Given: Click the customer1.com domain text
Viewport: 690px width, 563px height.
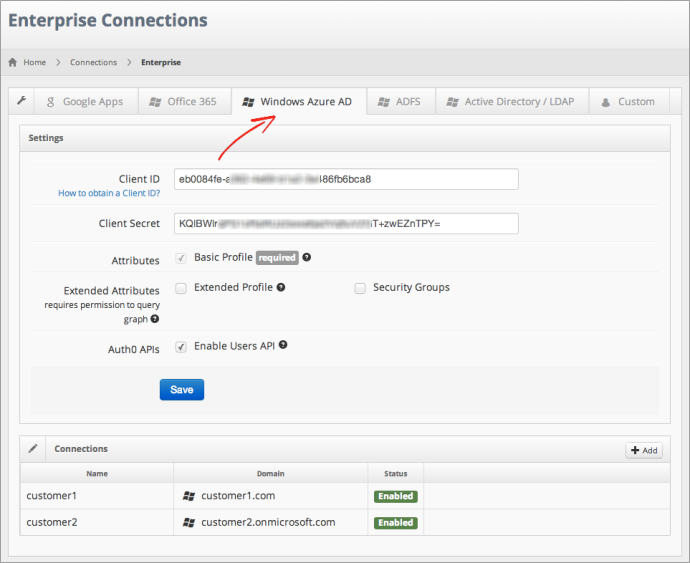Looking at the screenshot, I should (x=238, y=496).
